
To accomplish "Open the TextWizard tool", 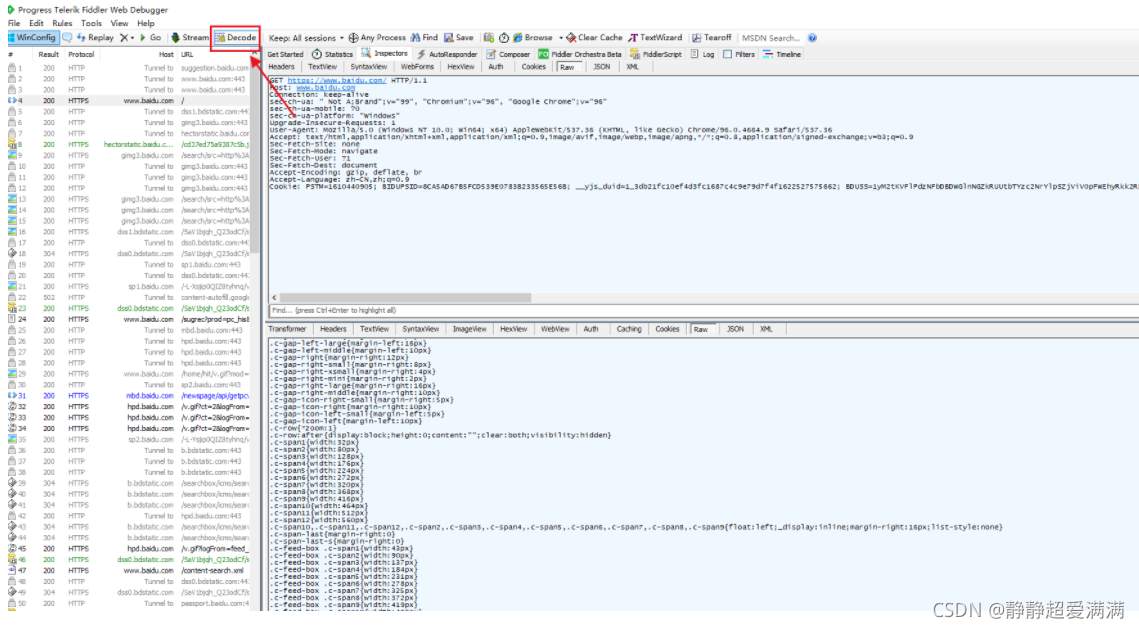I will [x=655, y=38].
